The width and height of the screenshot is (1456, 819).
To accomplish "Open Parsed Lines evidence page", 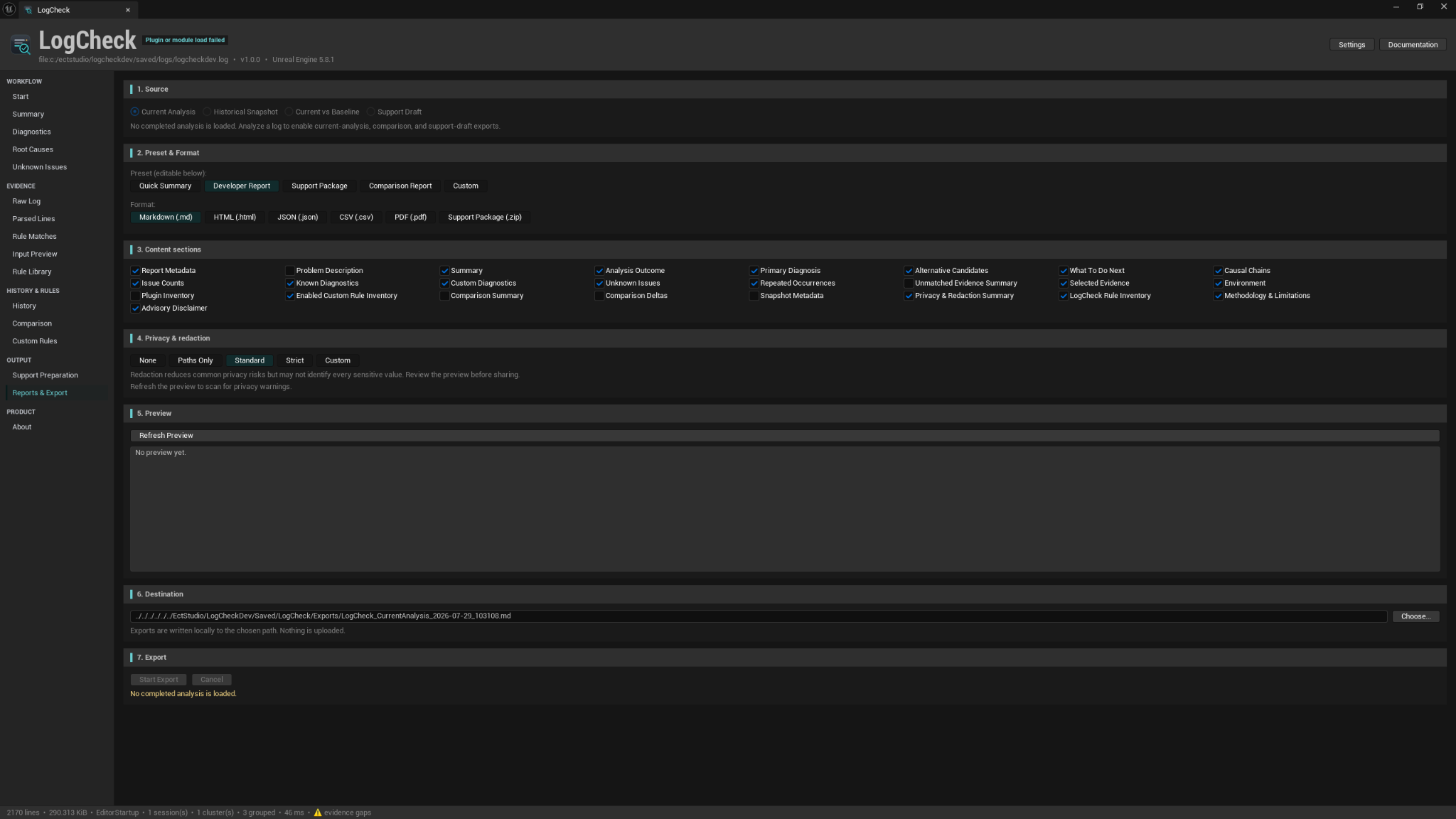I will (33, 219).
